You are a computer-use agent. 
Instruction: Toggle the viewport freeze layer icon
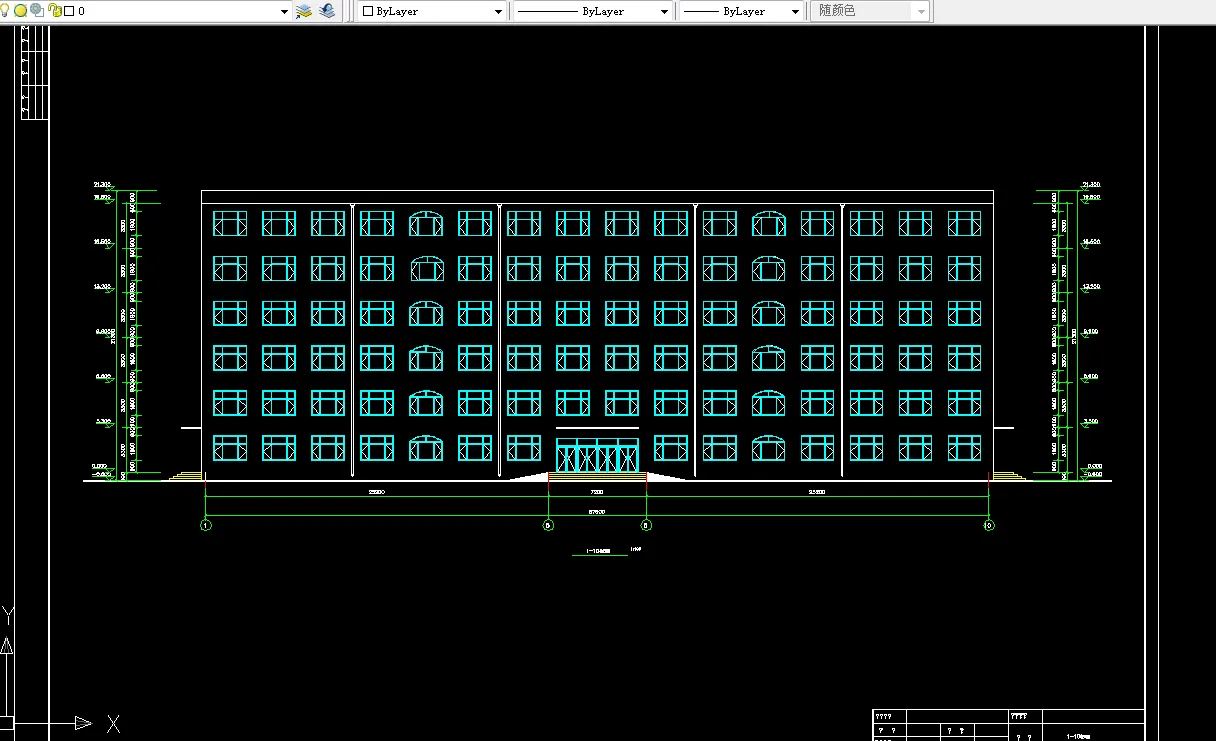pyautogui.click(x=37, y=11)
